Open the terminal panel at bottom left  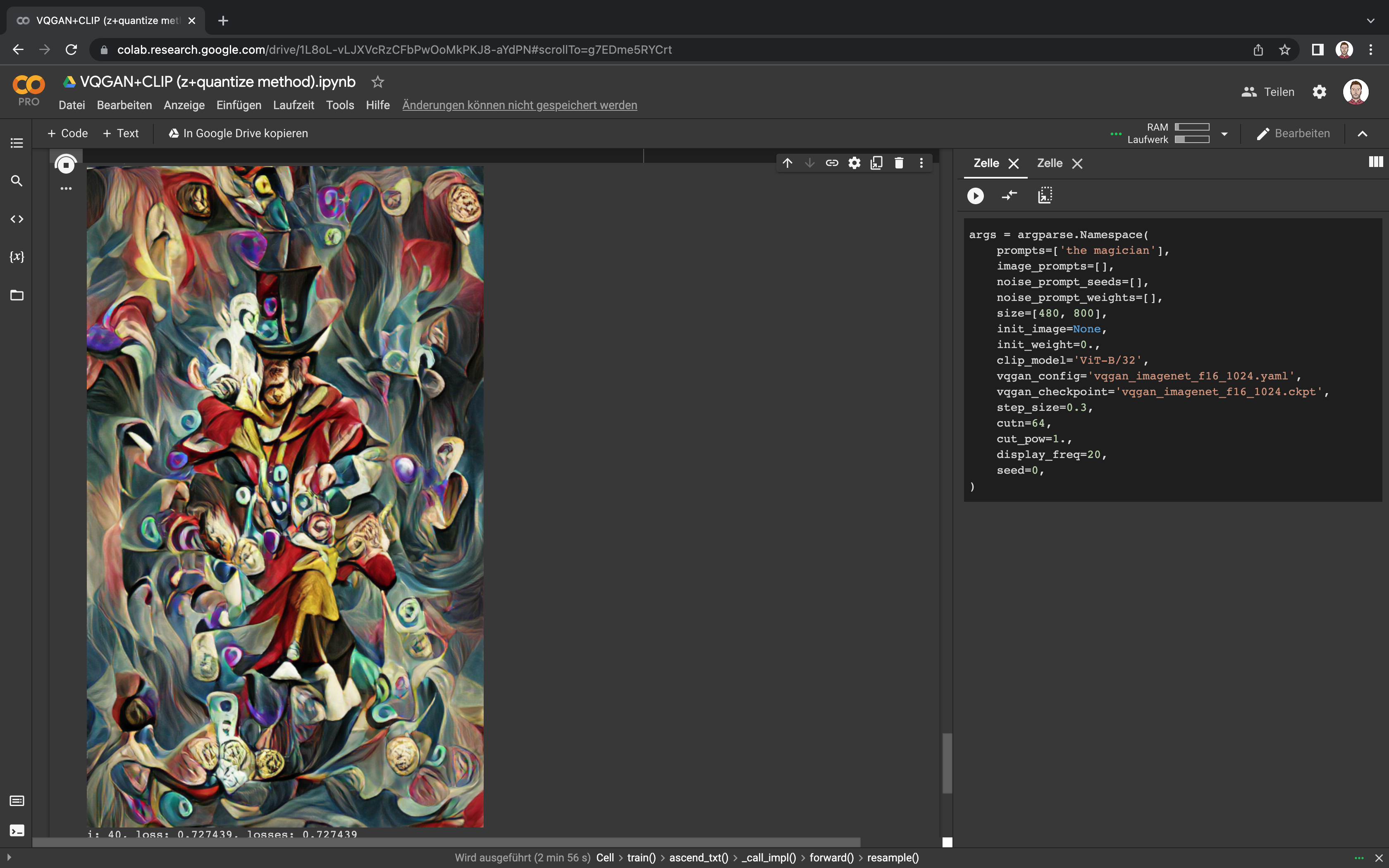[17, 831]
